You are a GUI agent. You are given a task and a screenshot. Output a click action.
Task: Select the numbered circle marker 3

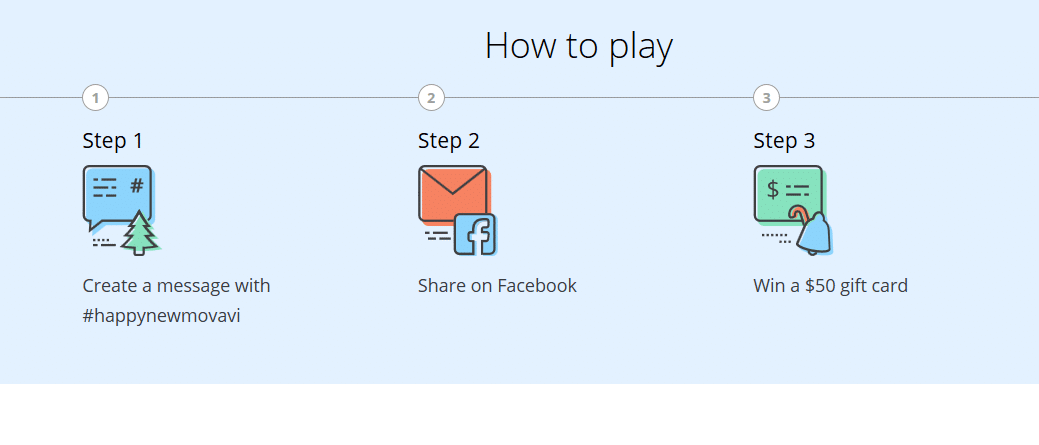tap(767, 98)
